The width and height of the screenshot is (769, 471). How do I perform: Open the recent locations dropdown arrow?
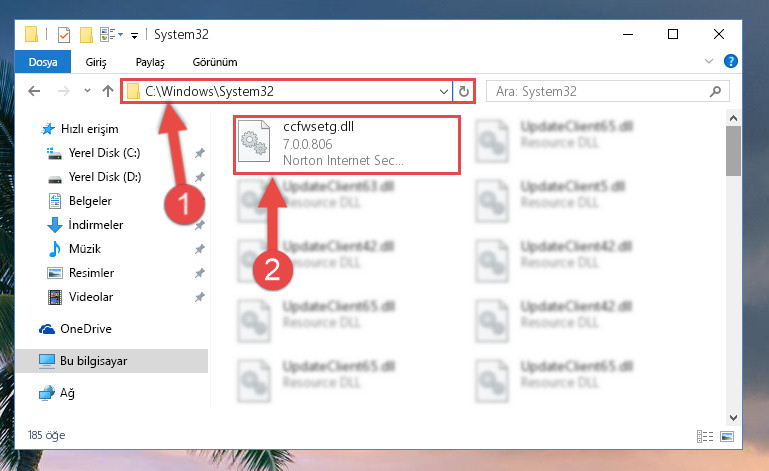[x=87, y=91]
